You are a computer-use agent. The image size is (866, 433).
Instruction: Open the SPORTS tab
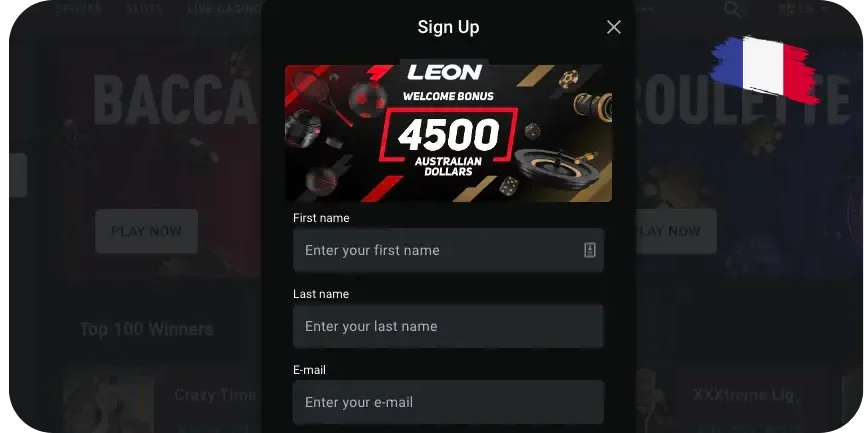click(78, 9)
